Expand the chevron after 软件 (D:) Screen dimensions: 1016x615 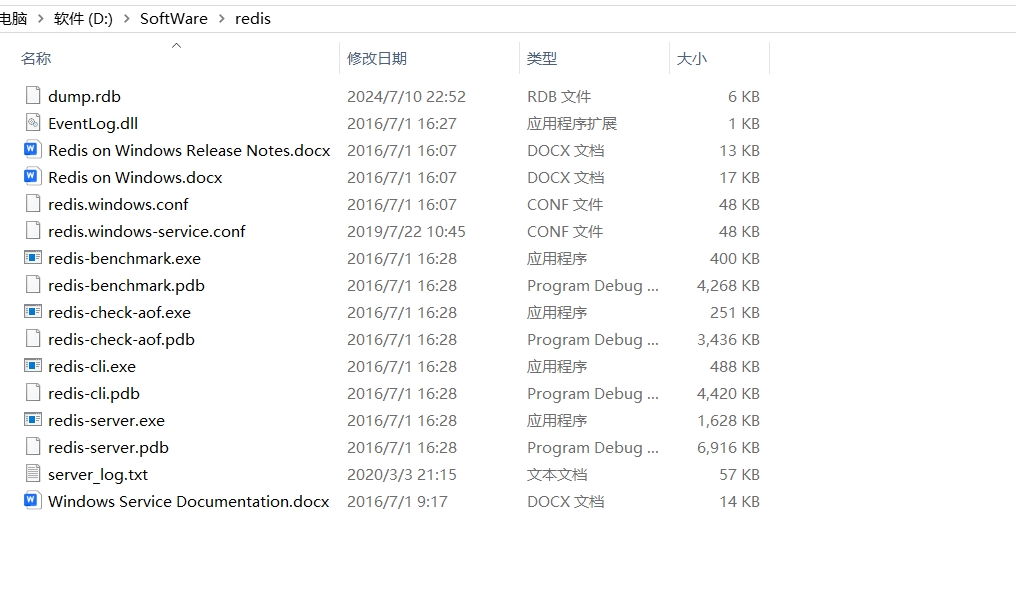[x=126, y=19]
